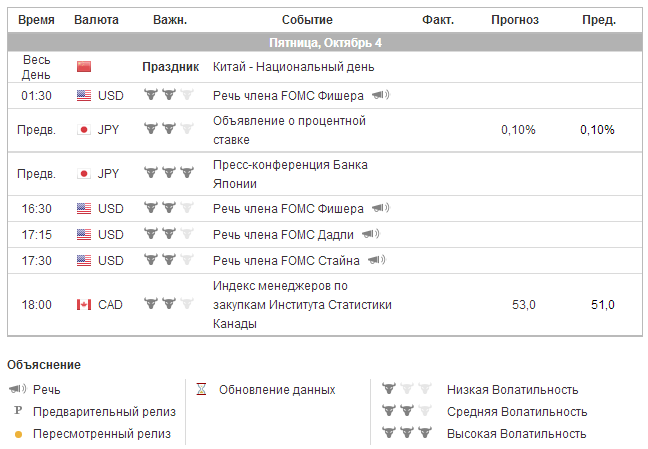The width and height of the screenshot is (648, 449).
Task: Click the 53,0 forecast value for CAD
Action: tap(524, 304)
